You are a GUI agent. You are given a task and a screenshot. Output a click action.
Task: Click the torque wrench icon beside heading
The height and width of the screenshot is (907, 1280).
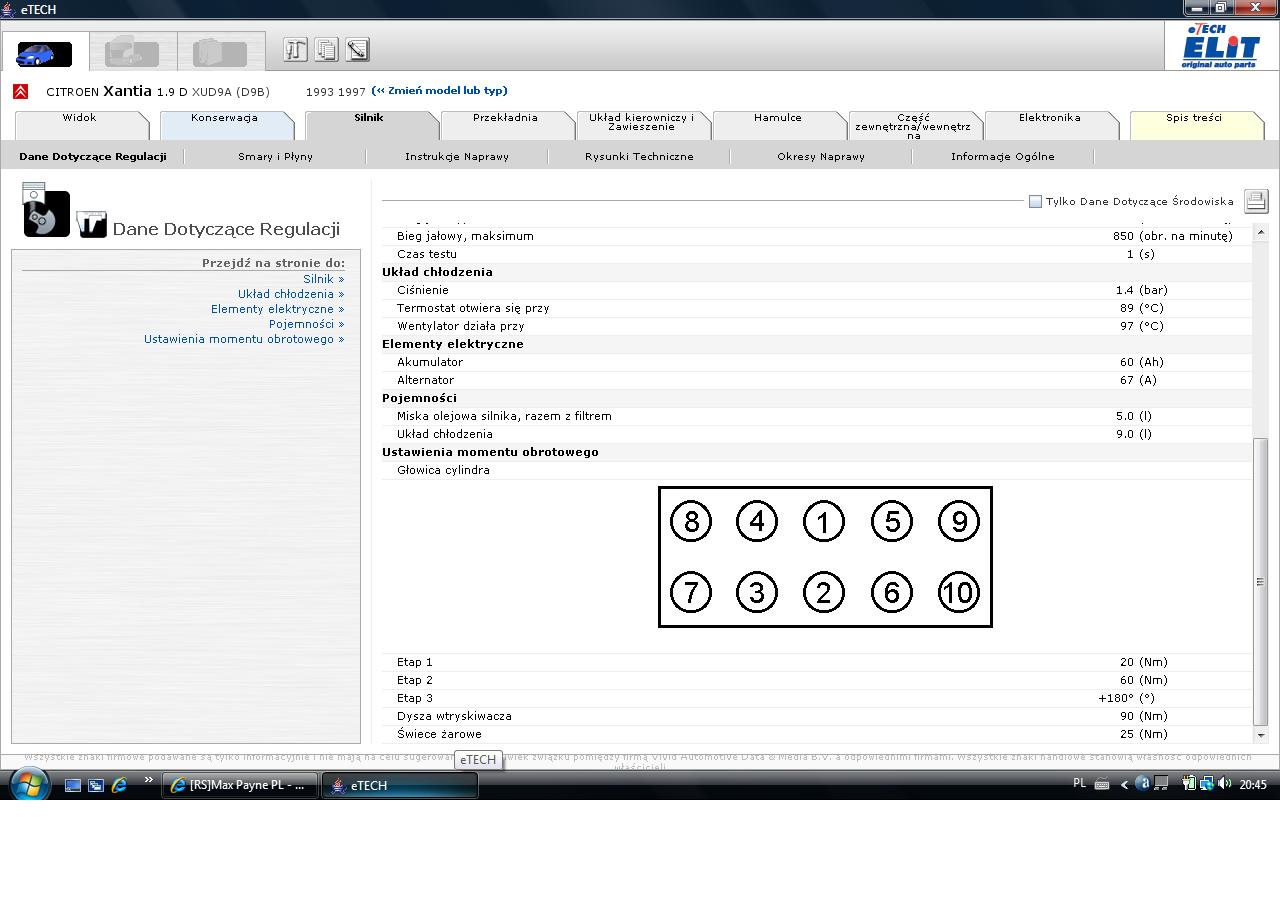92,225
